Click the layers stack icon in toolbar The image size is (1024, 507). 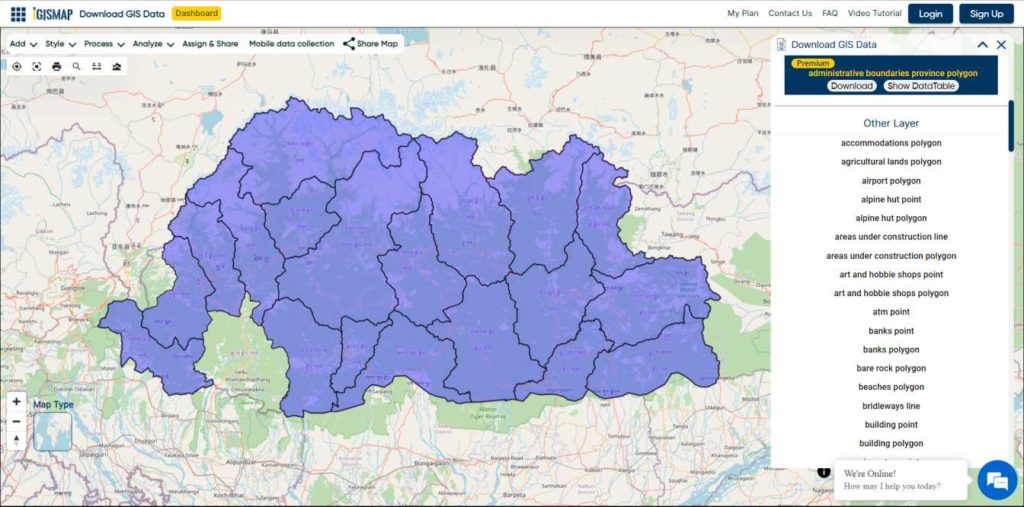pyautogui.click(x=117, y=67)
